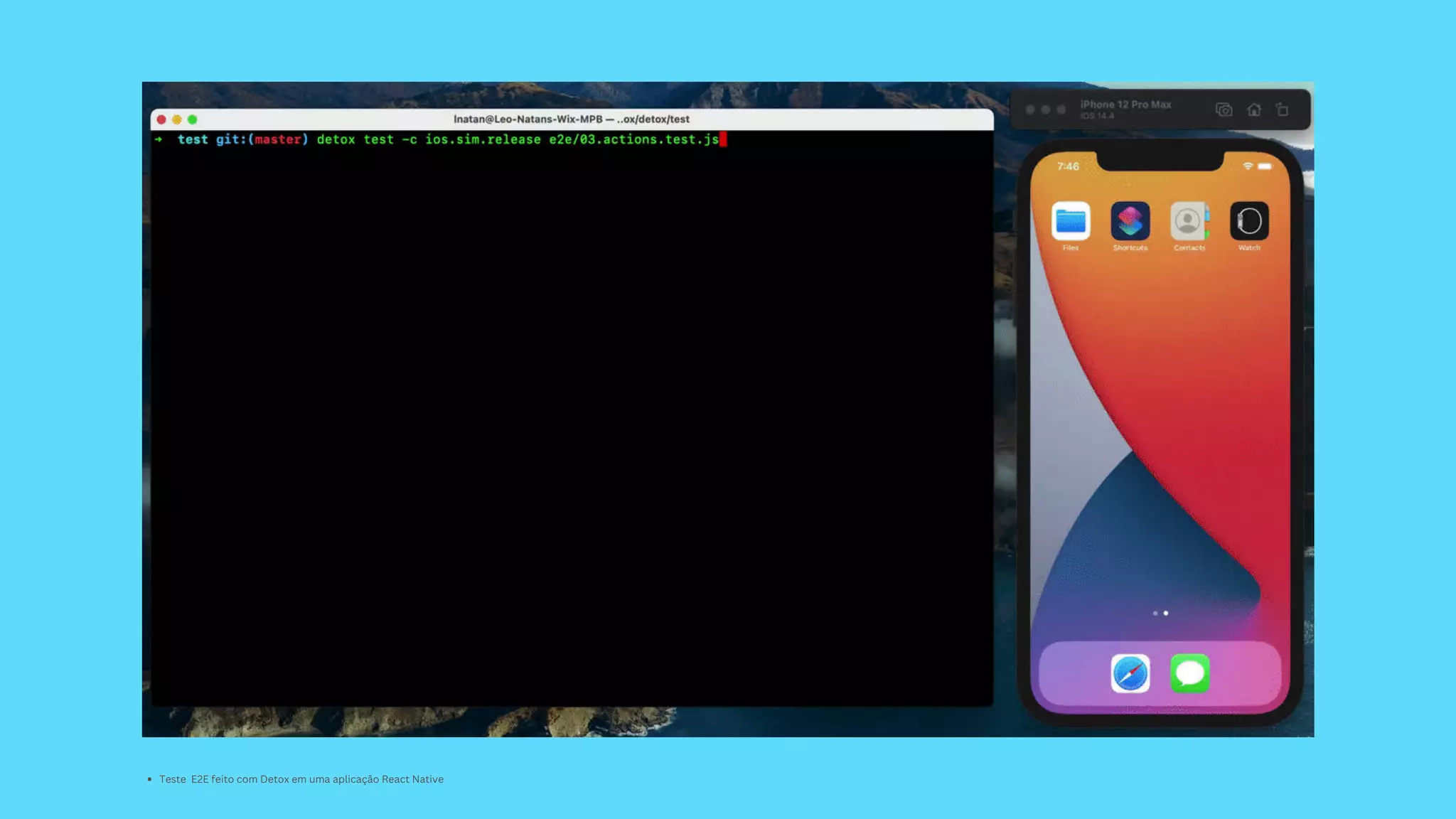Click the red terminal cursor block
Screen dimensions: 1456x819
tap(723, 139)
